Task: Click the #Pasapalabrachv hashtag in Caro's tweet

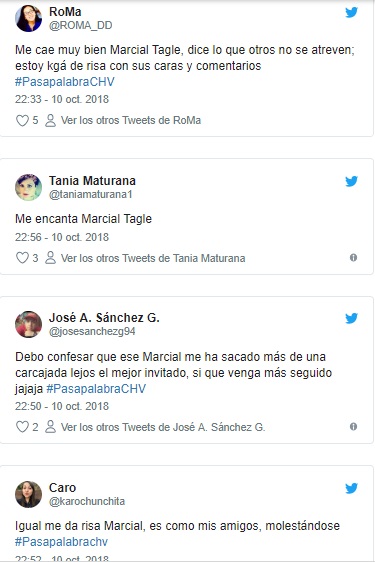Action: pos(61,542)
